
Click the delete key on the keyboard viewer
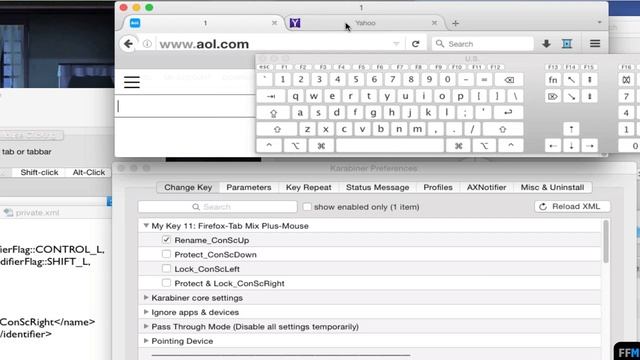[x=509, y=80]
